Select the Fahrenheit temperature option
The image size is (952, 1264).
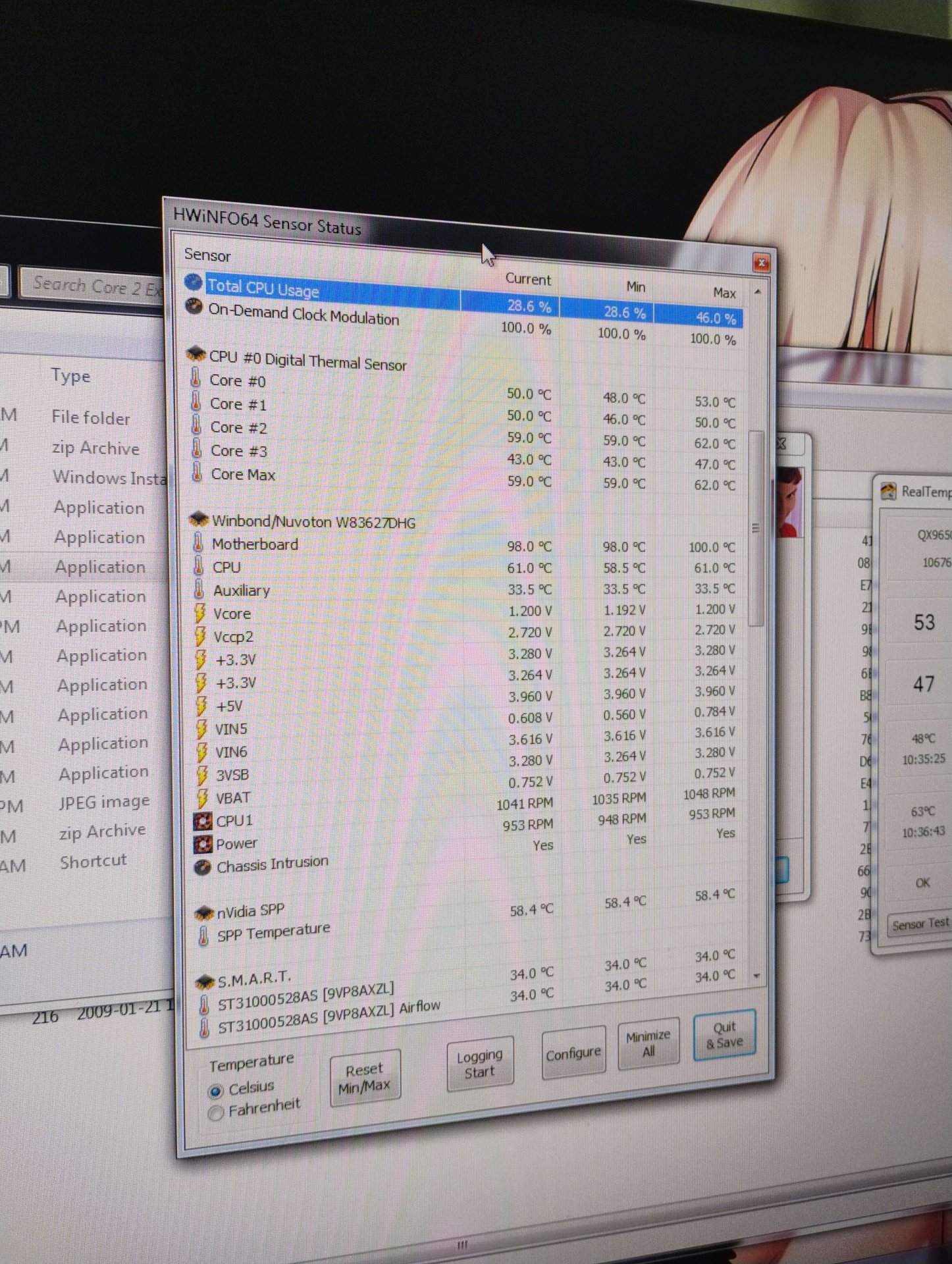(215, 1113)
